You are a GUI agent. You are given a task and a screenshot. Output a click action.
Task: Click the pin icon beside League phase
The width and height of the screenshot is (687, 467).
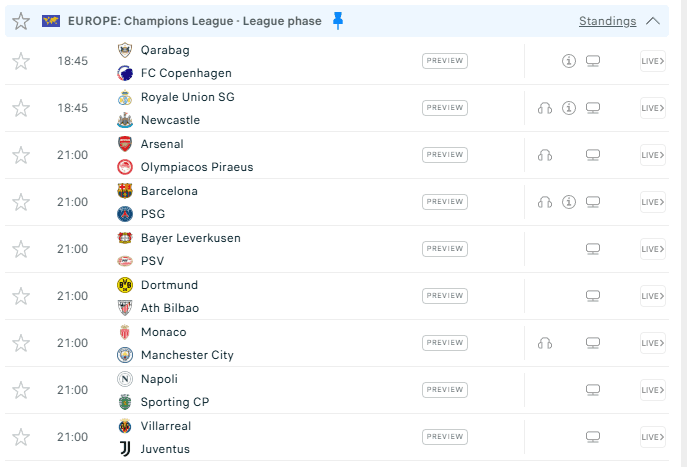tap(338, 20)
